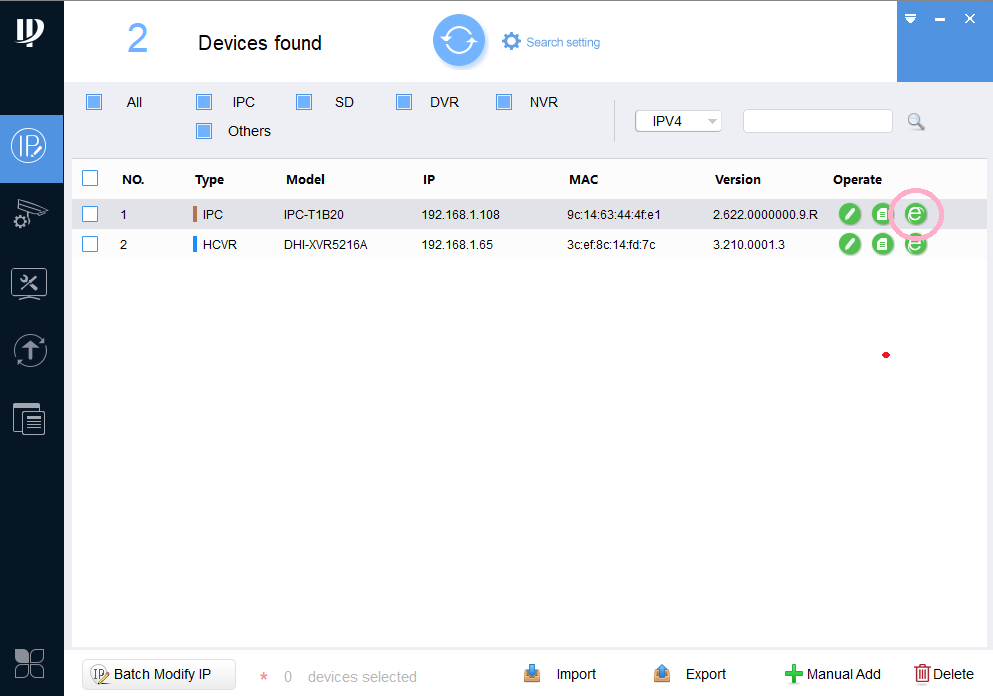Toggle the SD filter checkbox
Screen dimensions: 993x696
point(304,102)
